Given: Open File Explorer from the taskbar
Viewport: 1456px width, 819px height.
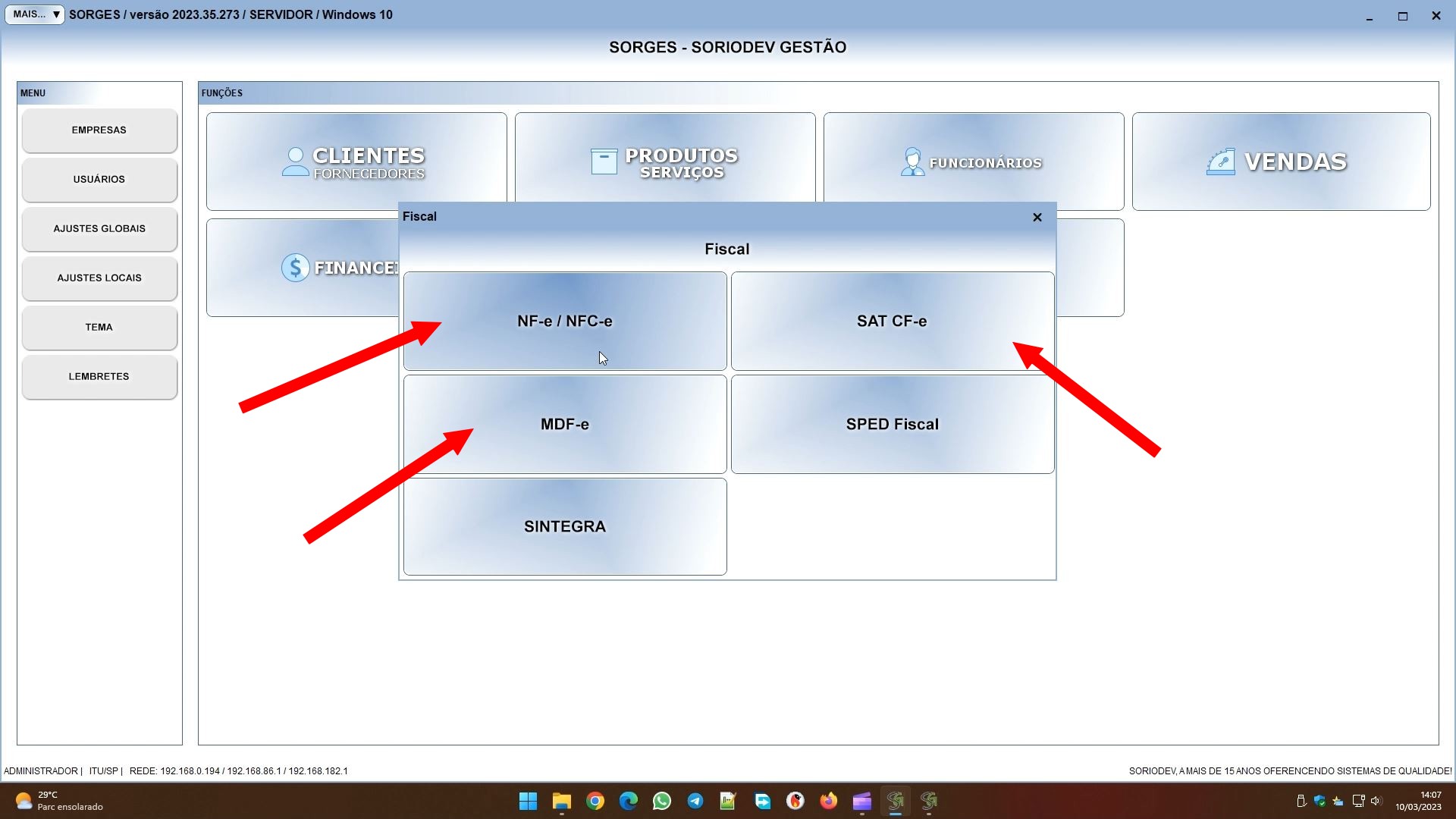Looking at the screenshot, I should pyautogui.click(x=561, y=801).
